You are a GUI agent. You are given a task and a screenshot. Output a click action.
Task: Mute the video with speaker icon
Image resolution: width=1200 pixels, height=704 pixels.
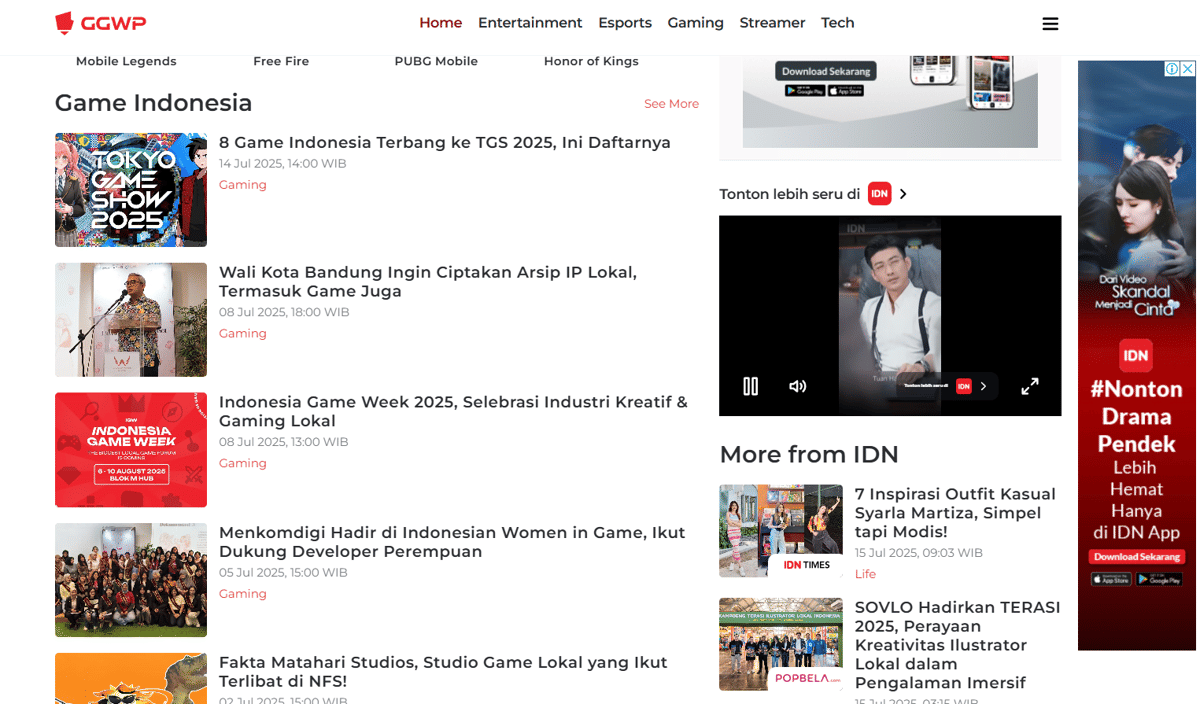pos(797,386)
